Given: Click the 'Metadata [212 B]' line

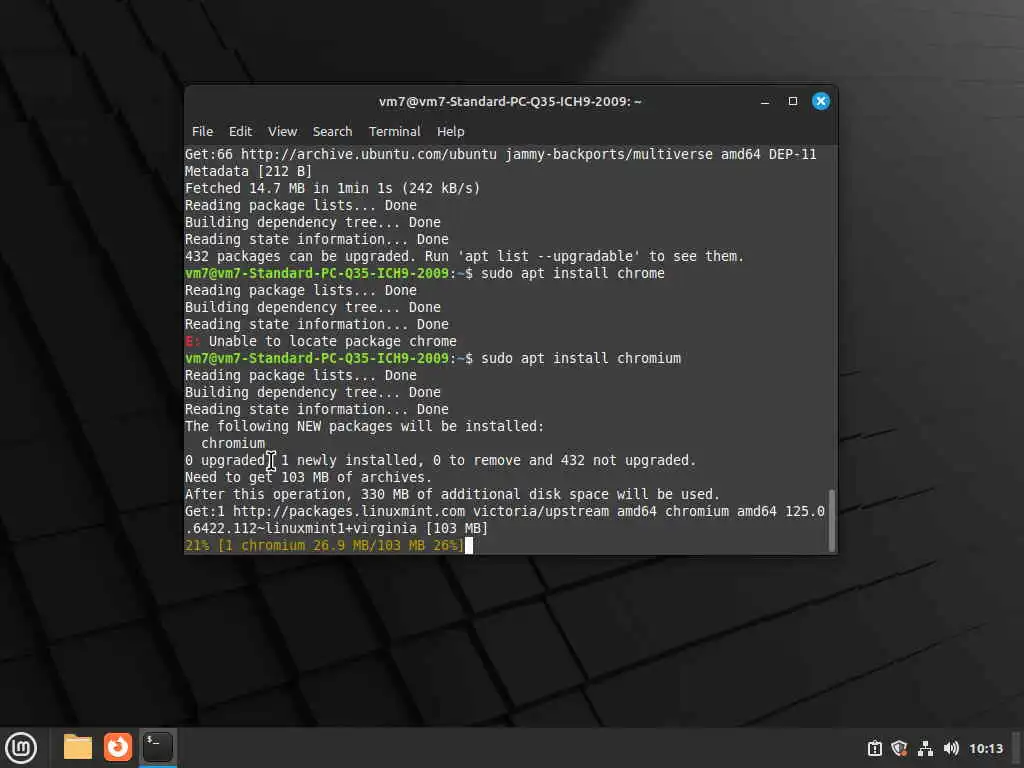Looking at the screenshot, I should (248, 171).
